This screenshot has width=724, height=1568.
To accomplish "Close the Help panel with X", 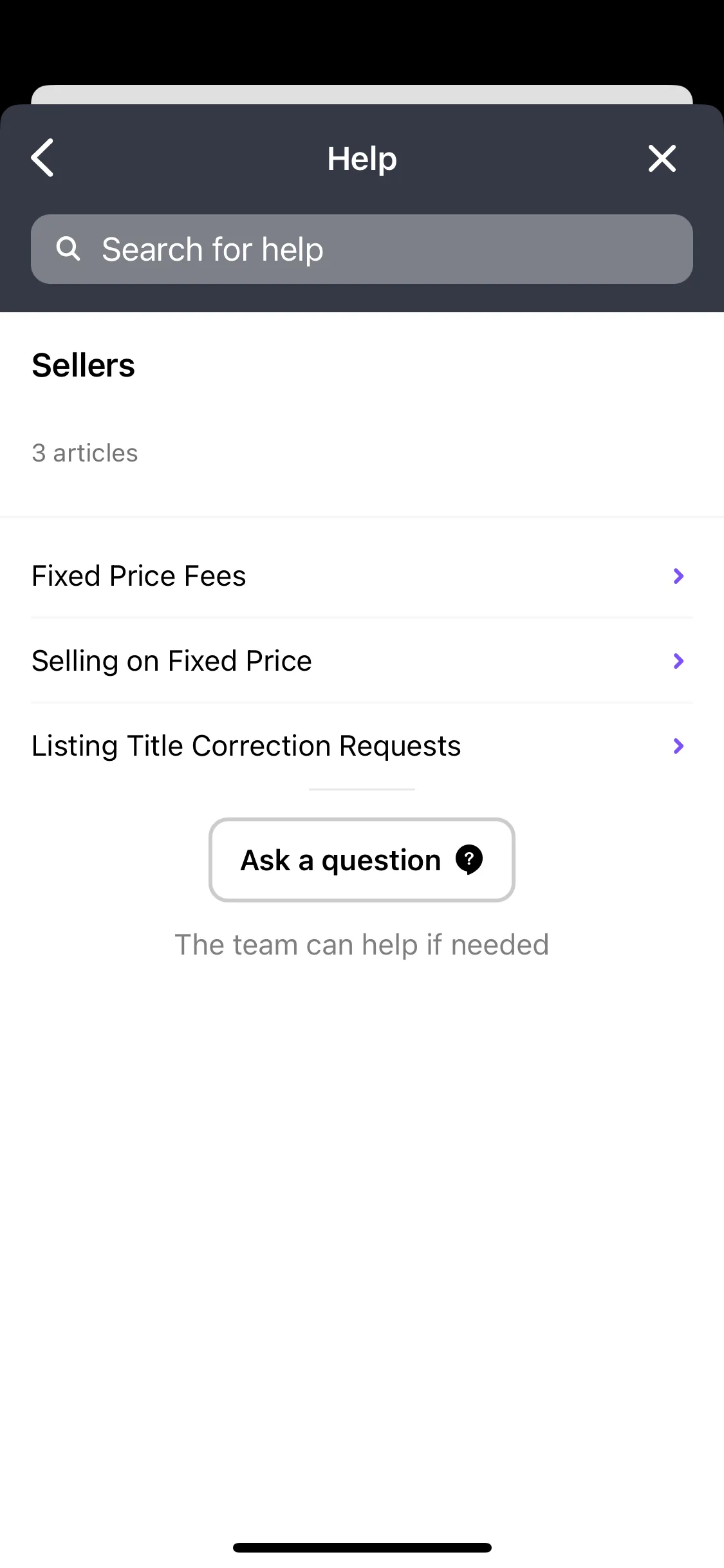I will [x=662, y=158].
